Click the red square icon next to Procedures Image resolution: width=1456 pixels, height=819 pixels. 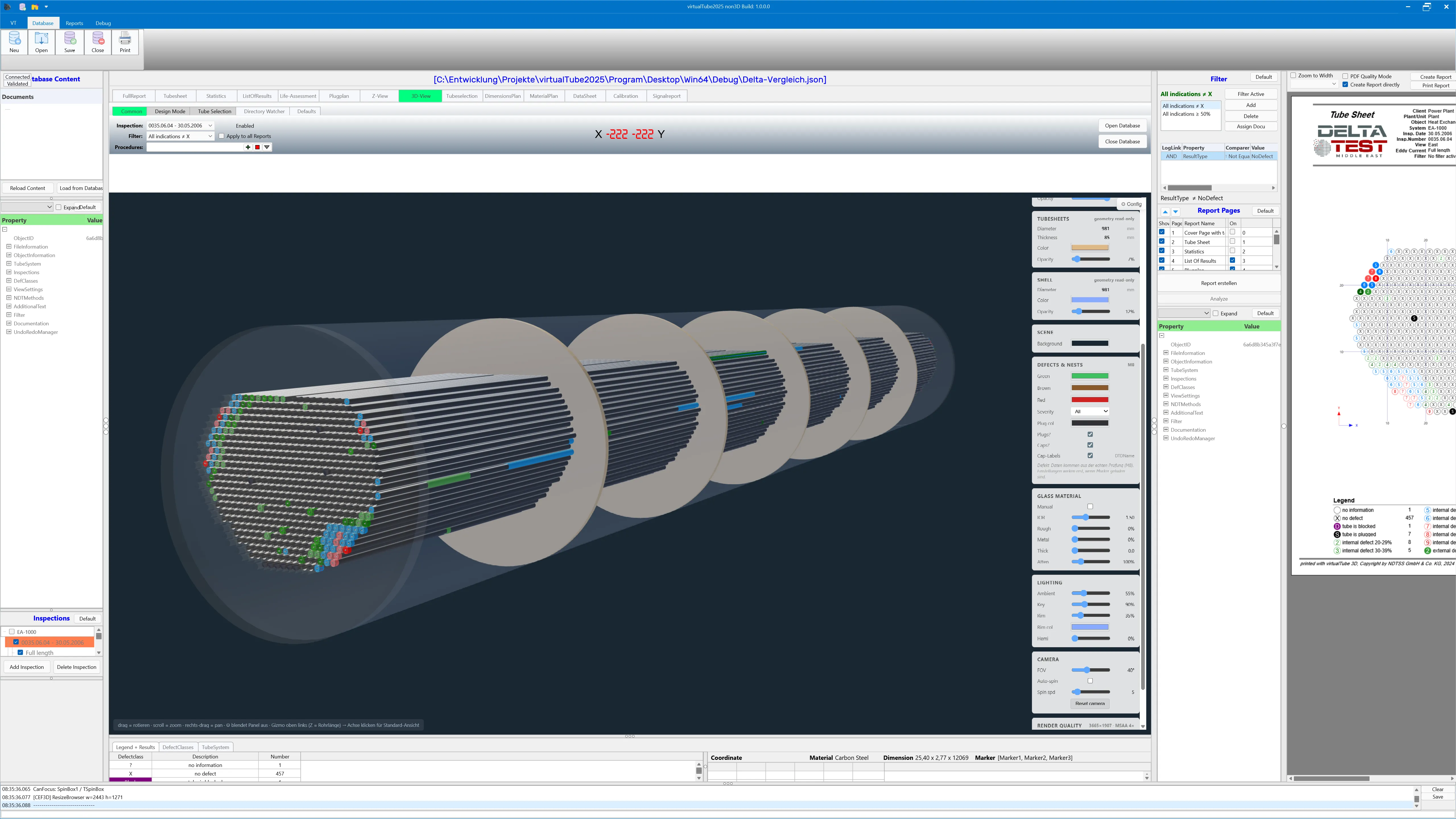(x=257, y=147)
